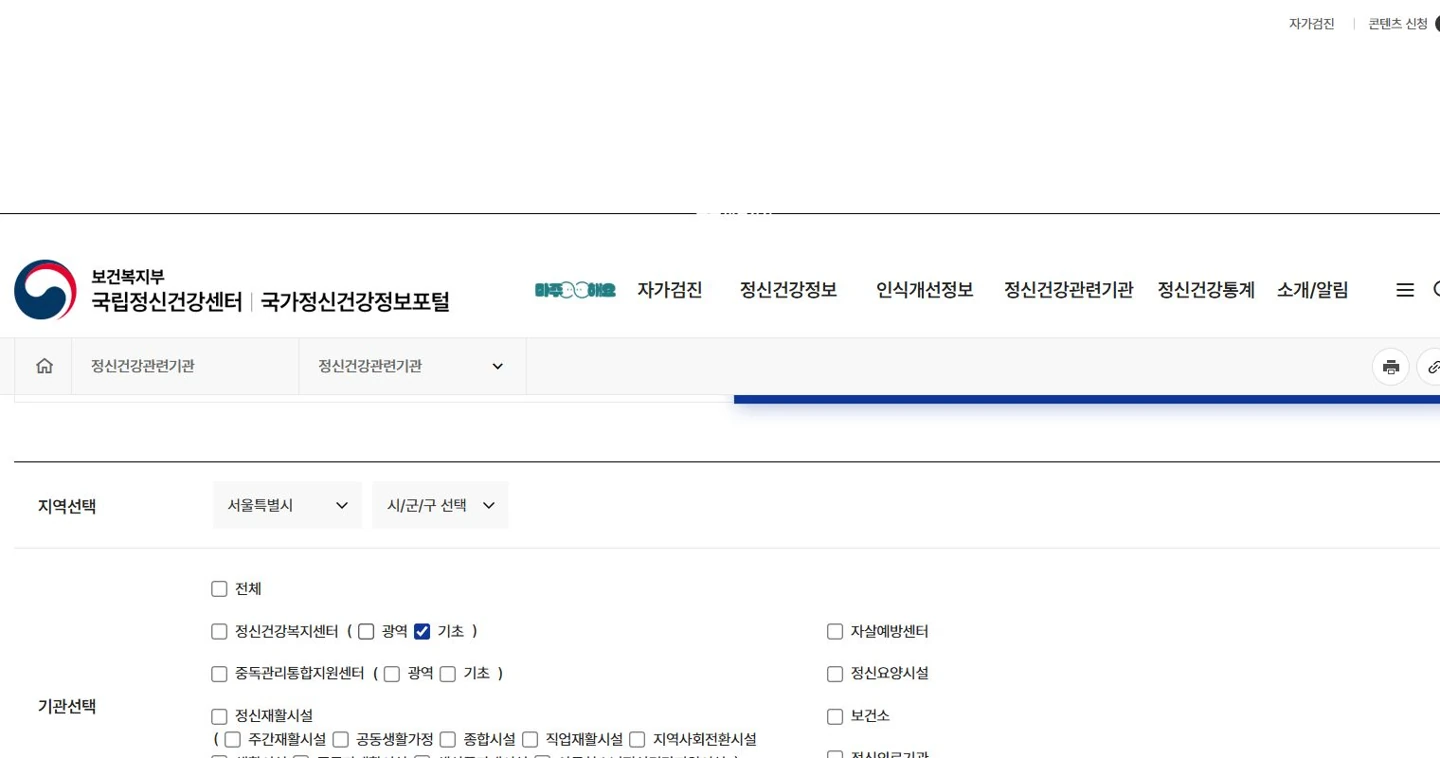1440x758 pixels.
Task: Enable the 지역사회전환시설 checkbox
Action: 637,739
